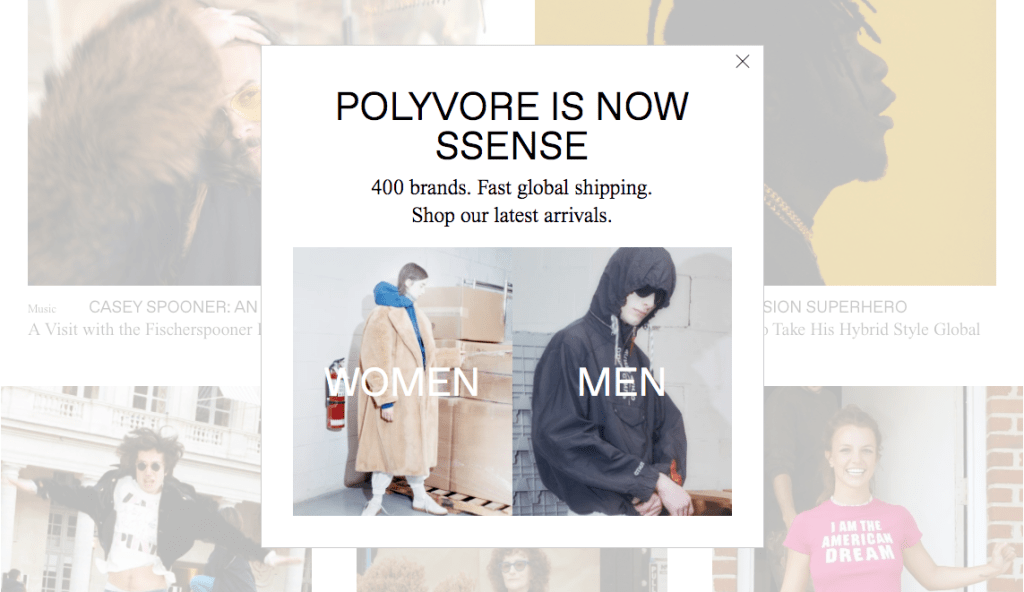Open the Music category link

pyautogui.click(x=42, y=309)
